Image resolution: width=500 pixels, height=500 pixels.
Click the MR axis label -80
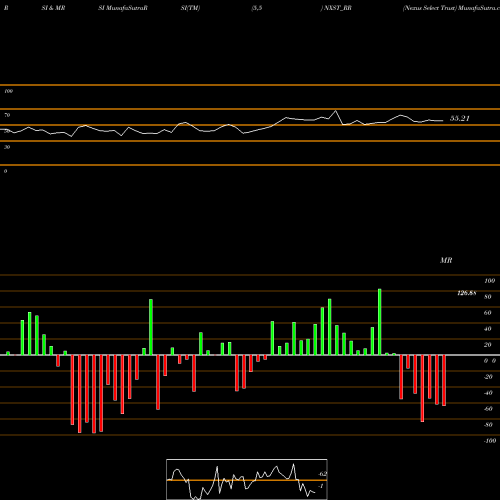[488, 425]
